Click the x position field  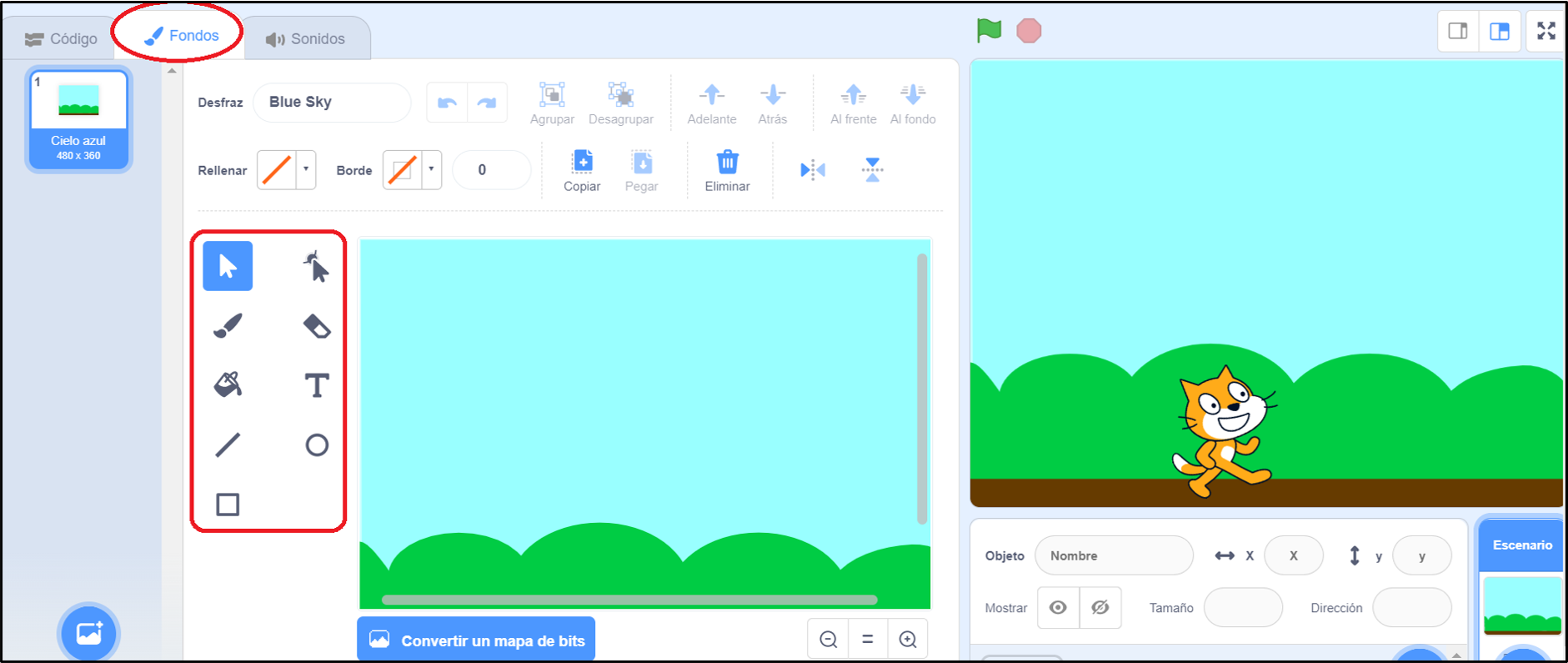1293,555
